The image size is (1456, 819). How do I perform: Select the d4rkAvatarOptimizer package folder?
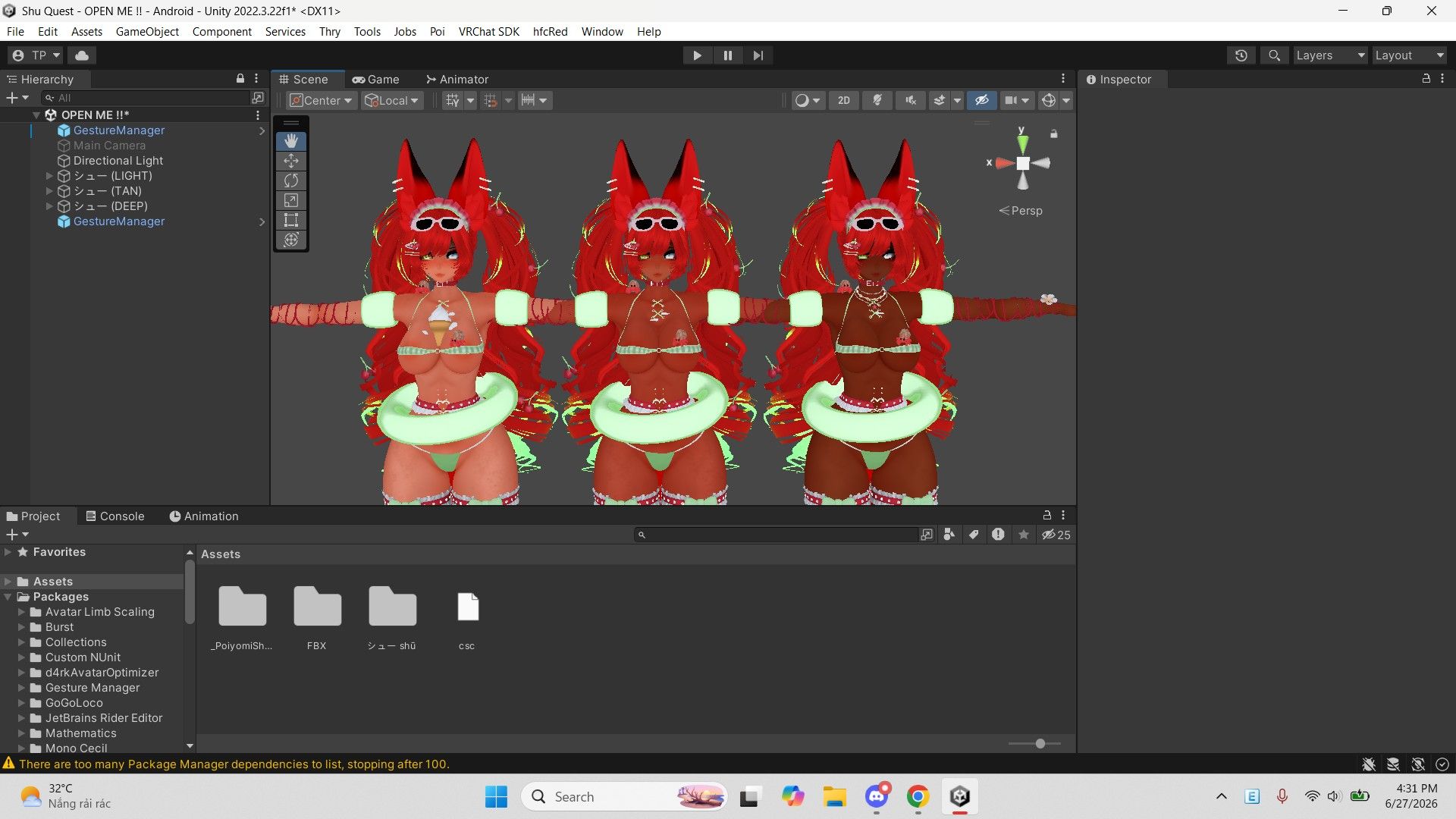click(x=102, y=673)
